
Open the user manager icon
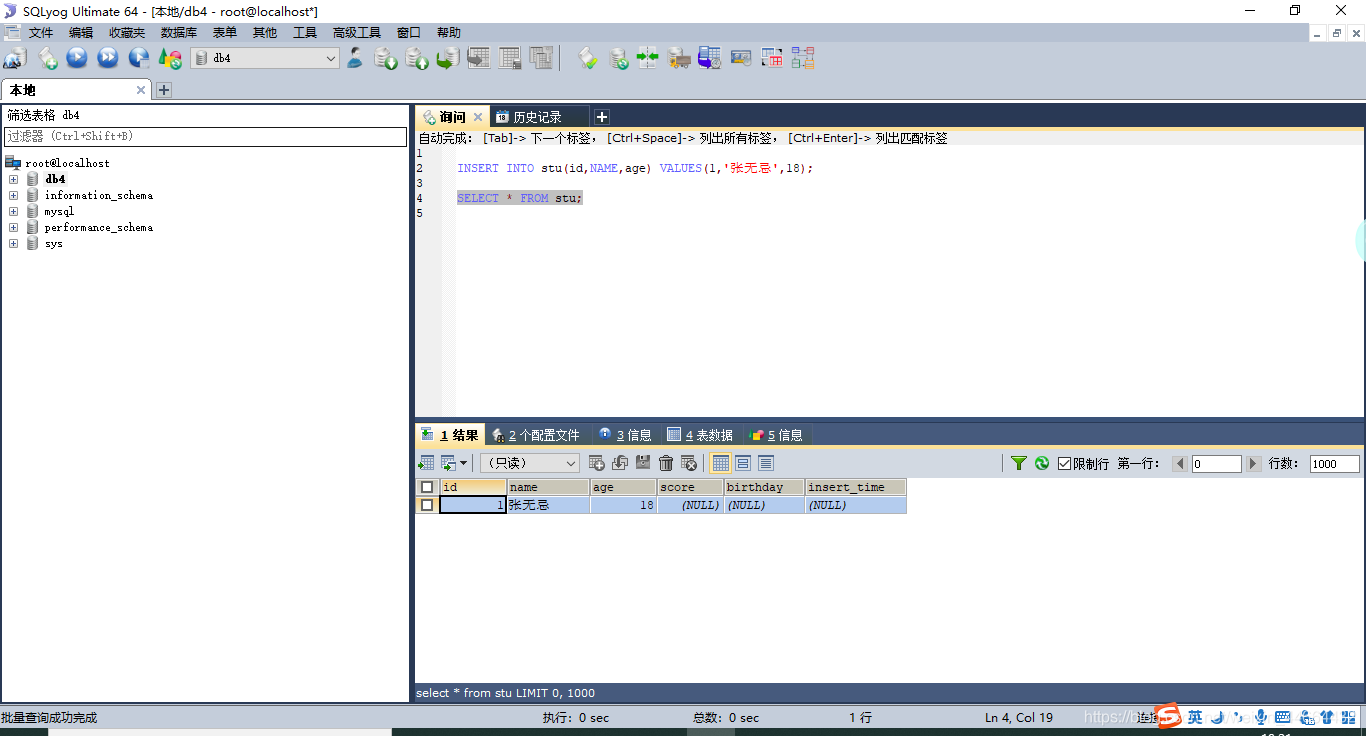pyautogui.click(x=355, y=58)
